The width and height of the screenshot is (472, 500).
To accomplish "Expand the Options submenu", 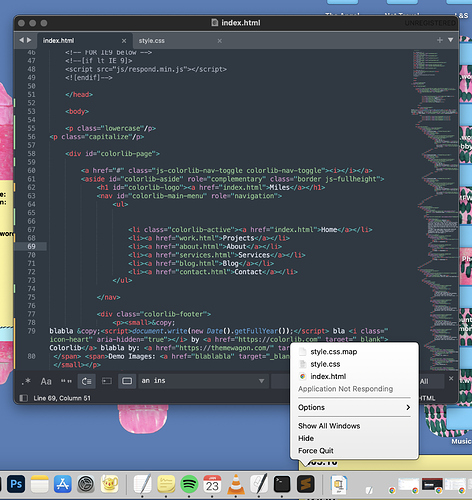I will coord(354,407).
